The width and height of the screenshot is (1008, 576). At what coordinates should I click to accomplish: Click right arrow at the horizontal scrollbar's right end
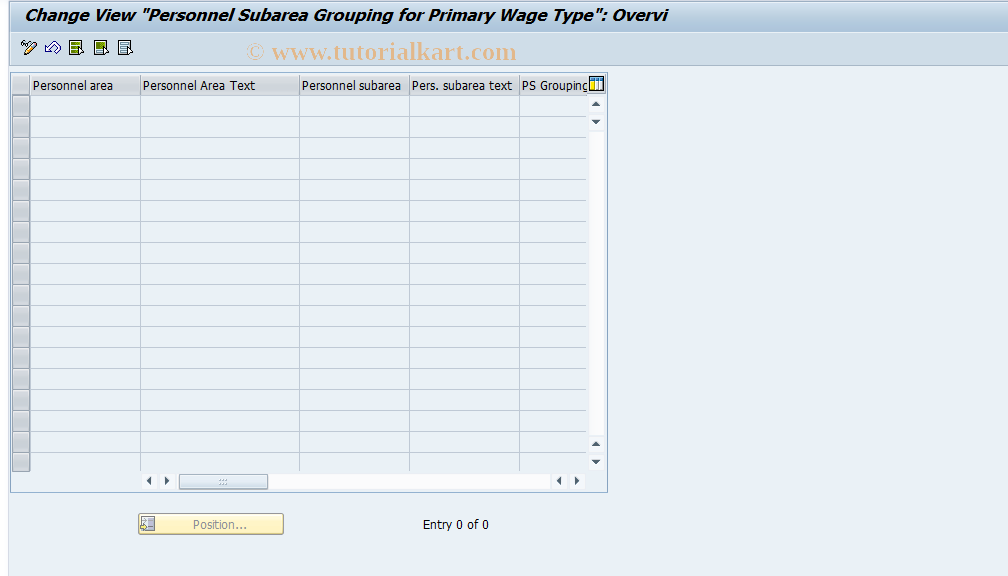tap(577, 481)
